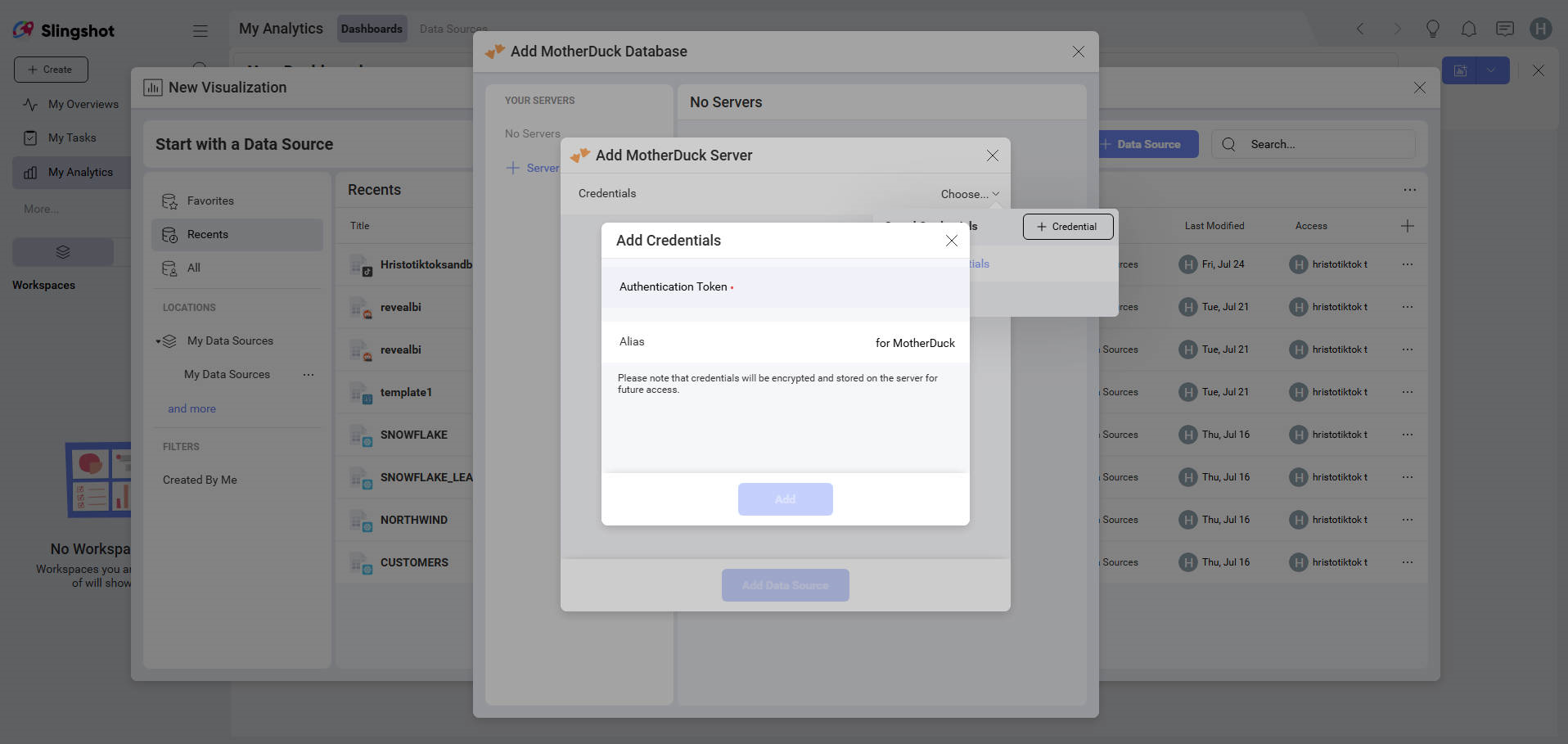The height and width of the screenshot is (744, 1568).
Task: Go back with the left arrow
Action: pos(1360,29)
